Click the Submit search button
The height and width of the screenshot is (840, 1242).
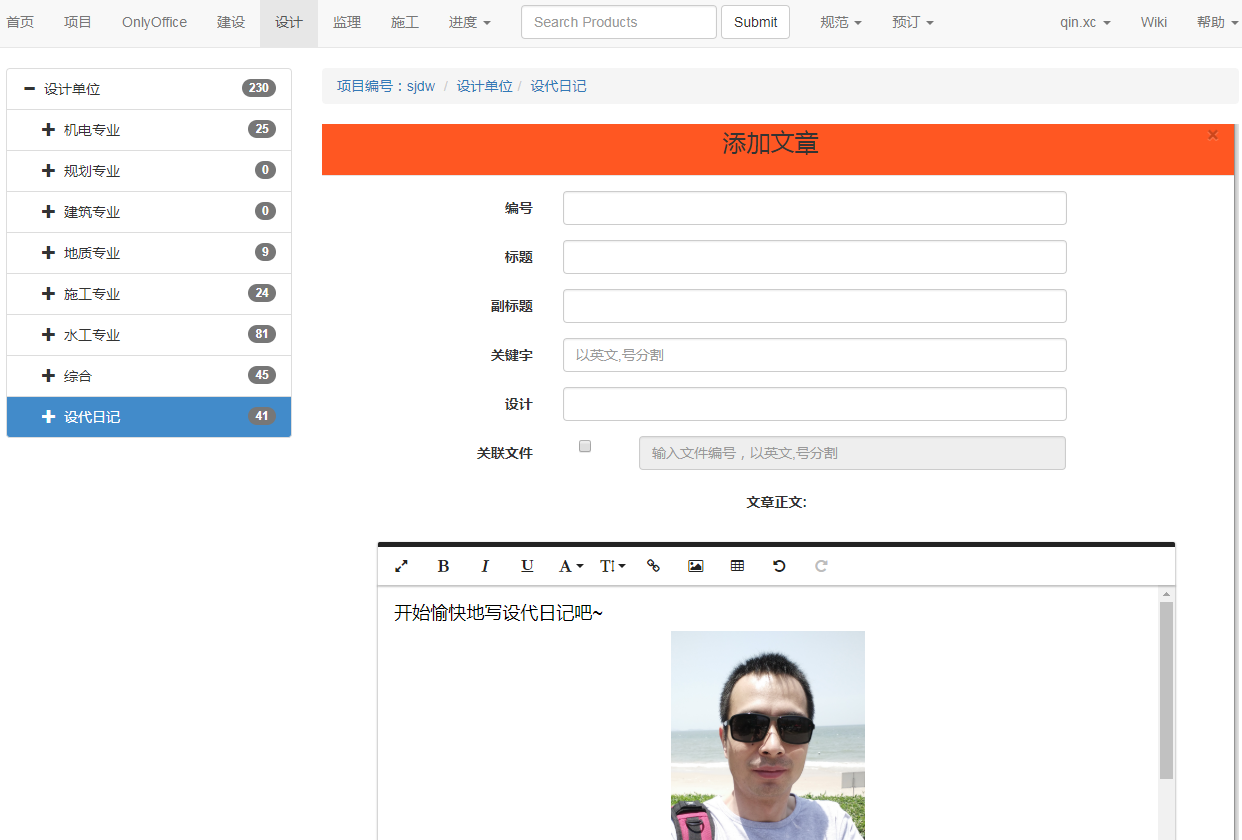coord(755,22)
